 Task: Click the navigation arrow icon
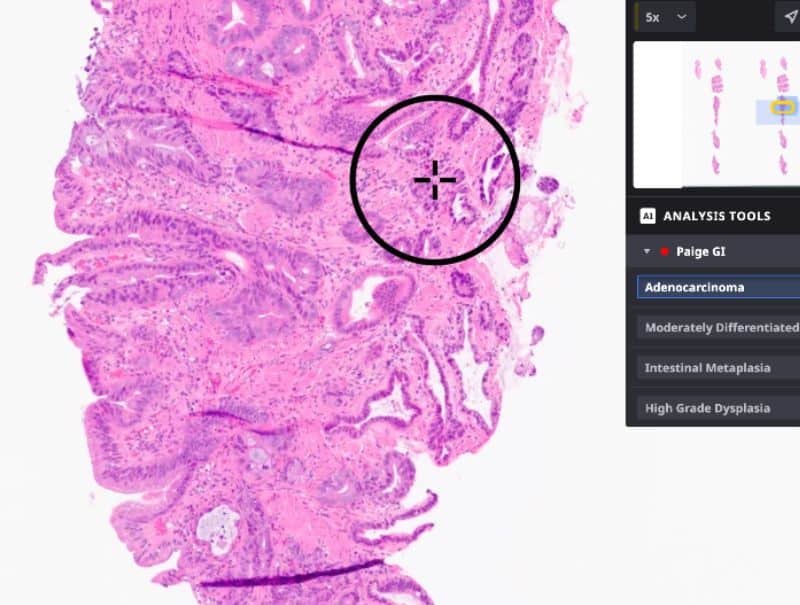790,17
